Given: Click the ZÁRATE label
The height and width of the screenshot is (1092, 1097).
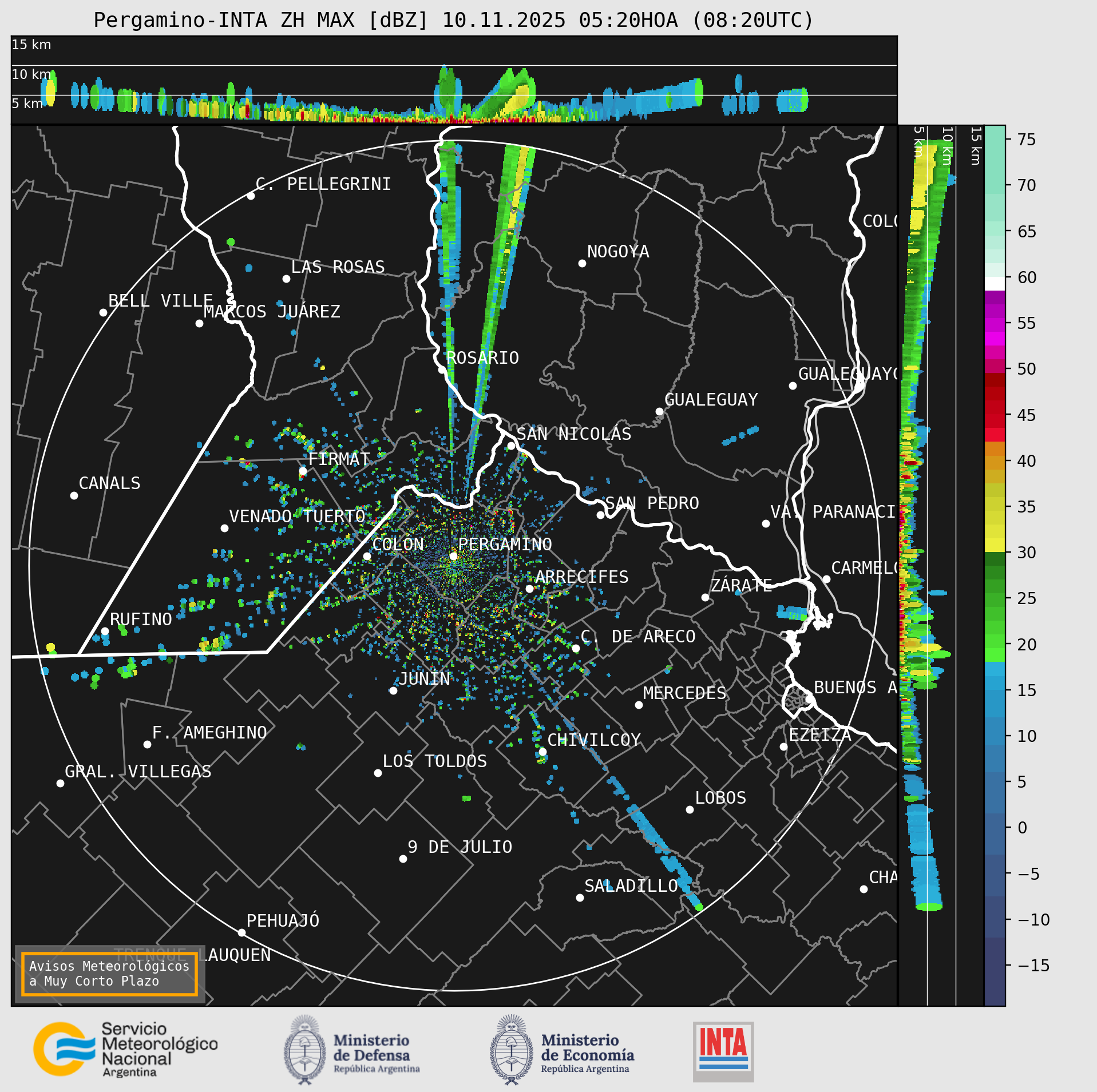Looking at the screenshot, I should 741,585.
